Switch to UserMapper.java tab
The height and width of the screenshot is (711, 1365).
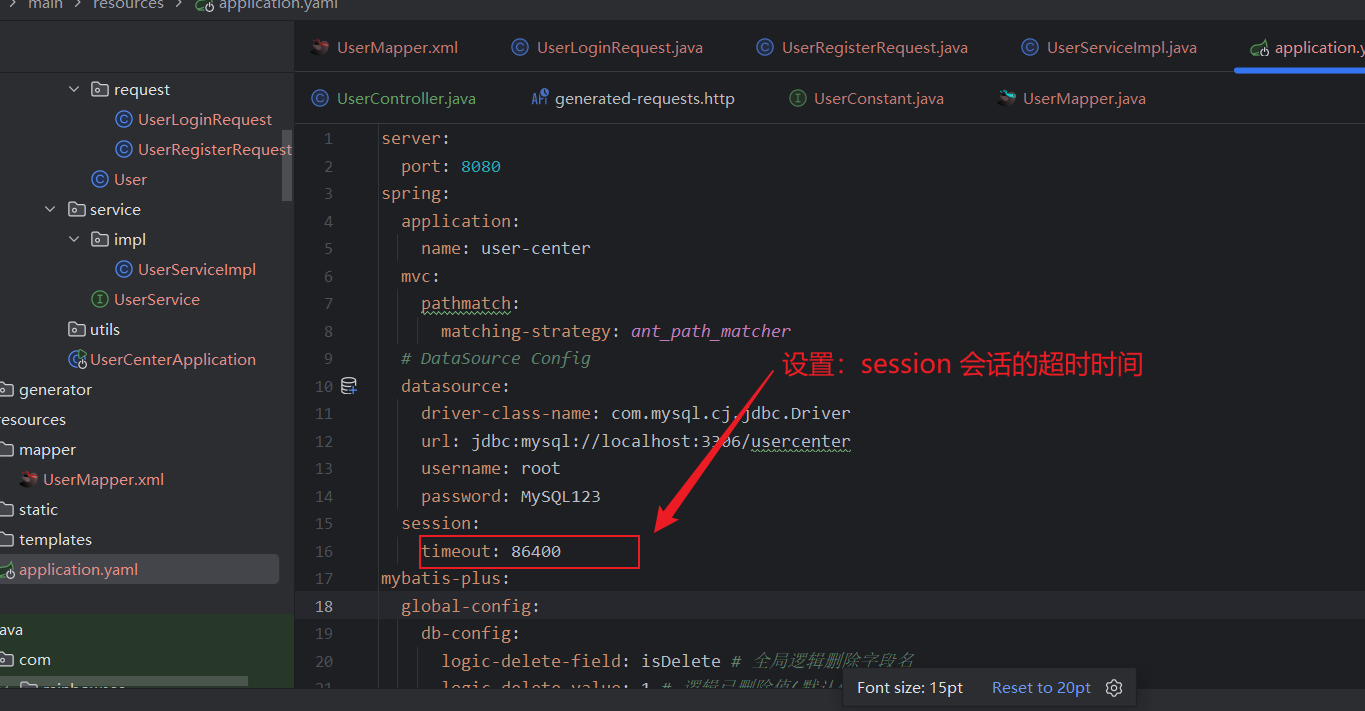pos(1072,98)
